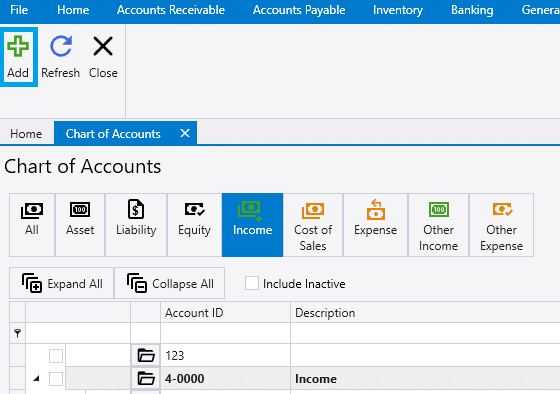560x394 pixels.
Task: Click the Close X toolbar icon
Action: coord(103,46)
